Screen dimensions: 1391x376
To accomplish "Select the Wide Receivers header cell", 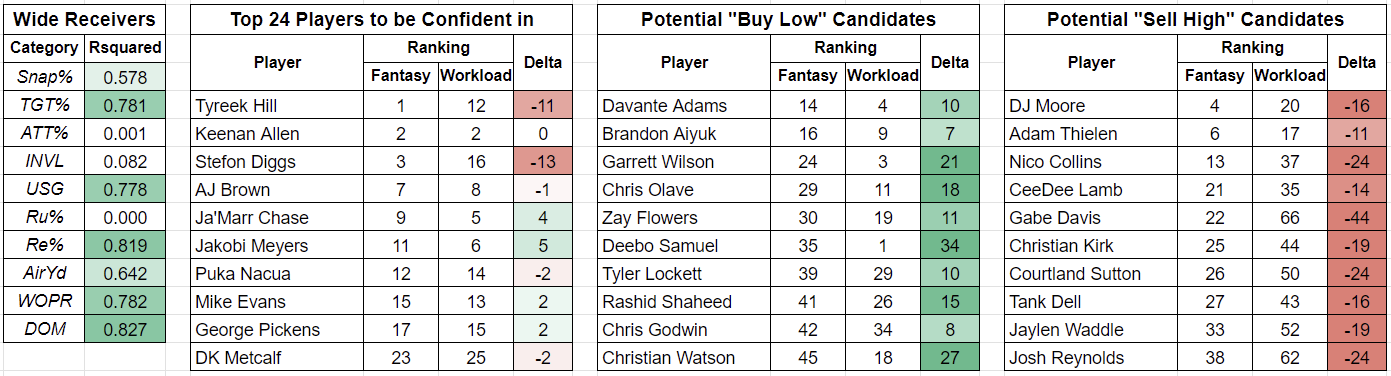I will pyautogui.click(x=86, y=19).
